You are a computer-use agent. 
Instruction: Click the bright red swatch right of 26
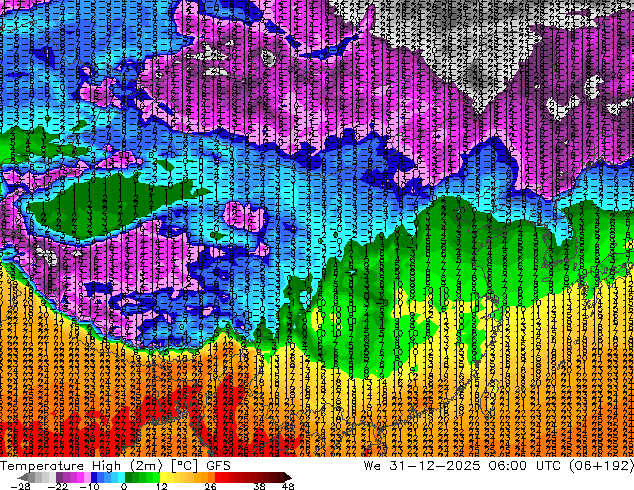(x=218, y=477)
